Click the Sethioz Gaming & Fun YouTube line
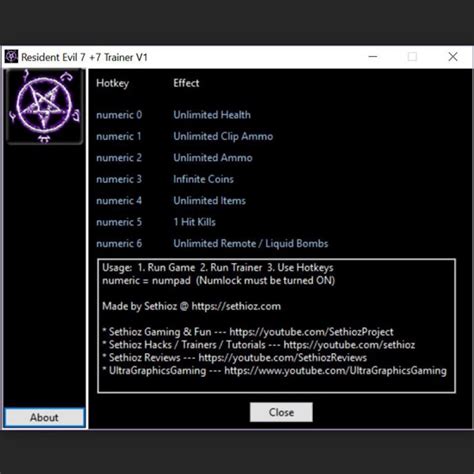Screen dimensions: 474x474 point(248,332)
